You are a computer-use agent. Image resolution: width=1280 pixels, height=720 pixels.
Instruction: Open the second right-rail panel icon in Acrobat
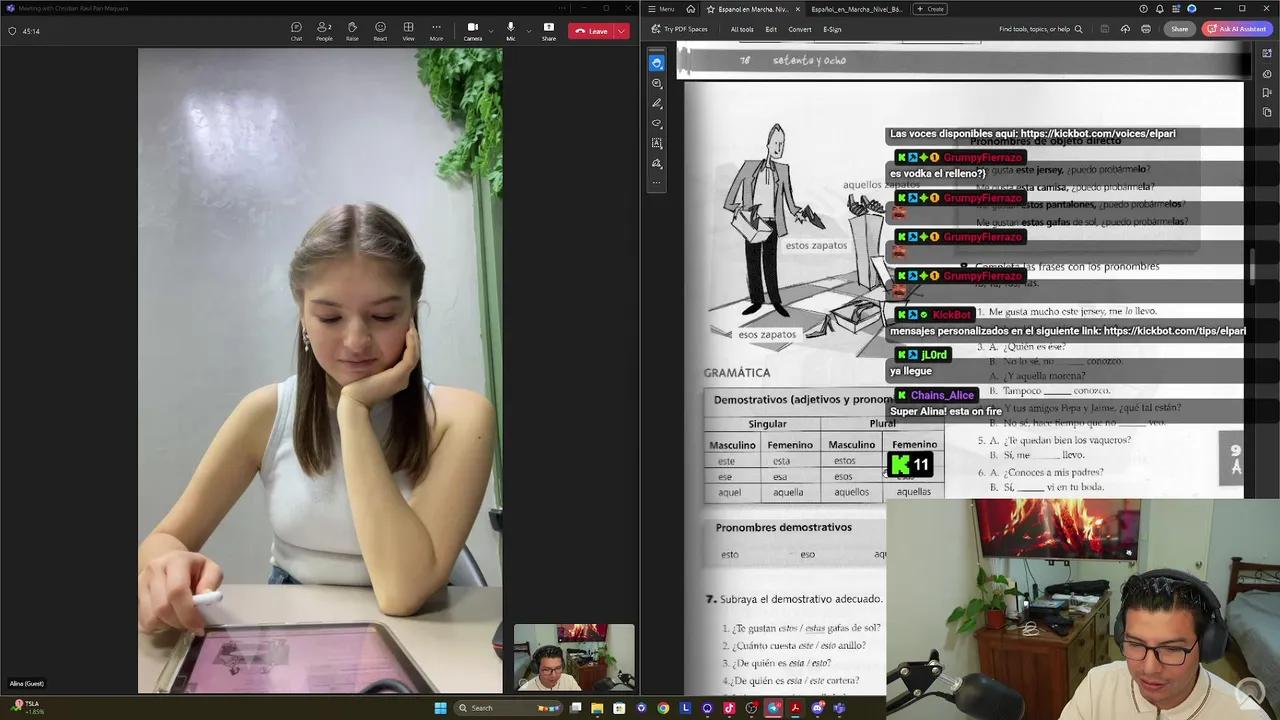tap(1267, 73)
